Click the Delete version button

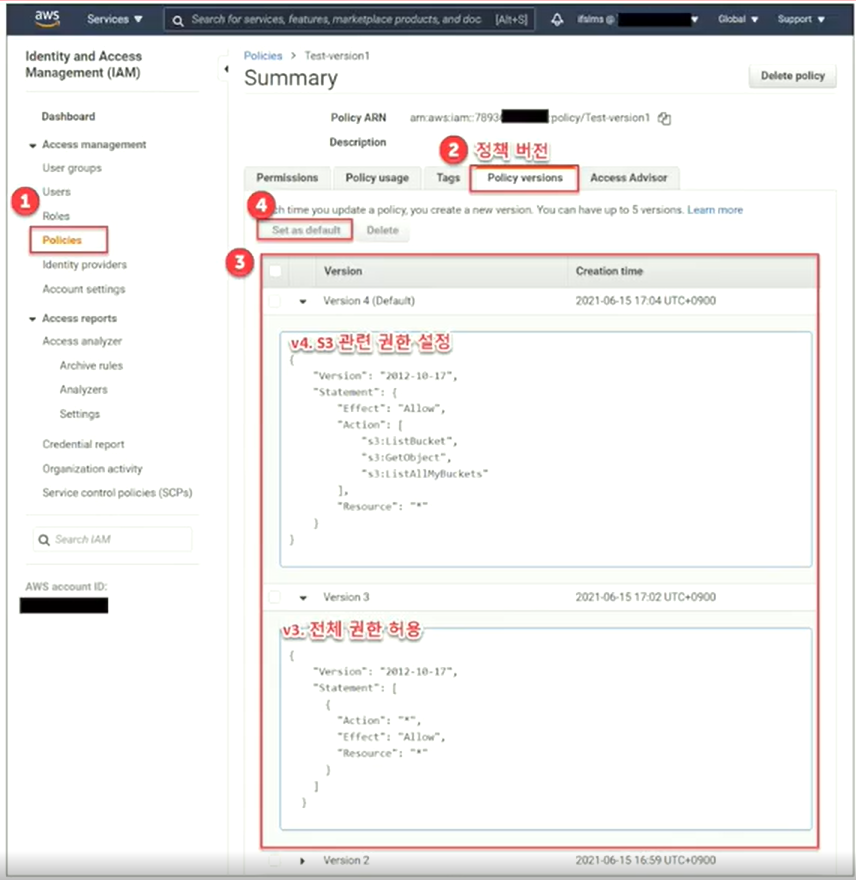[x=382, y=230]
